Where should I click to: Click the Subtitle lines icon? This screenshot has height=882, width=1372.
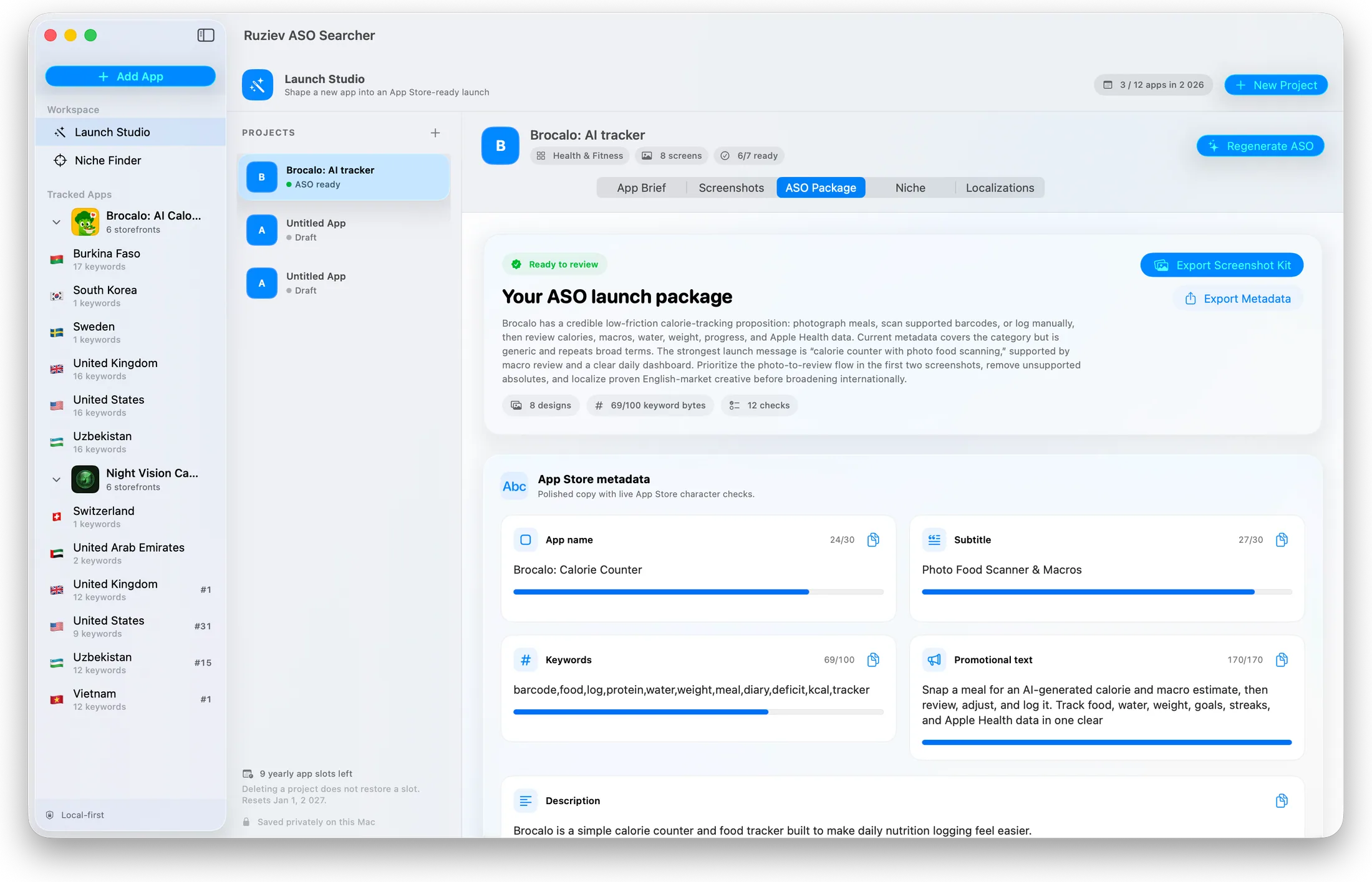934,540
